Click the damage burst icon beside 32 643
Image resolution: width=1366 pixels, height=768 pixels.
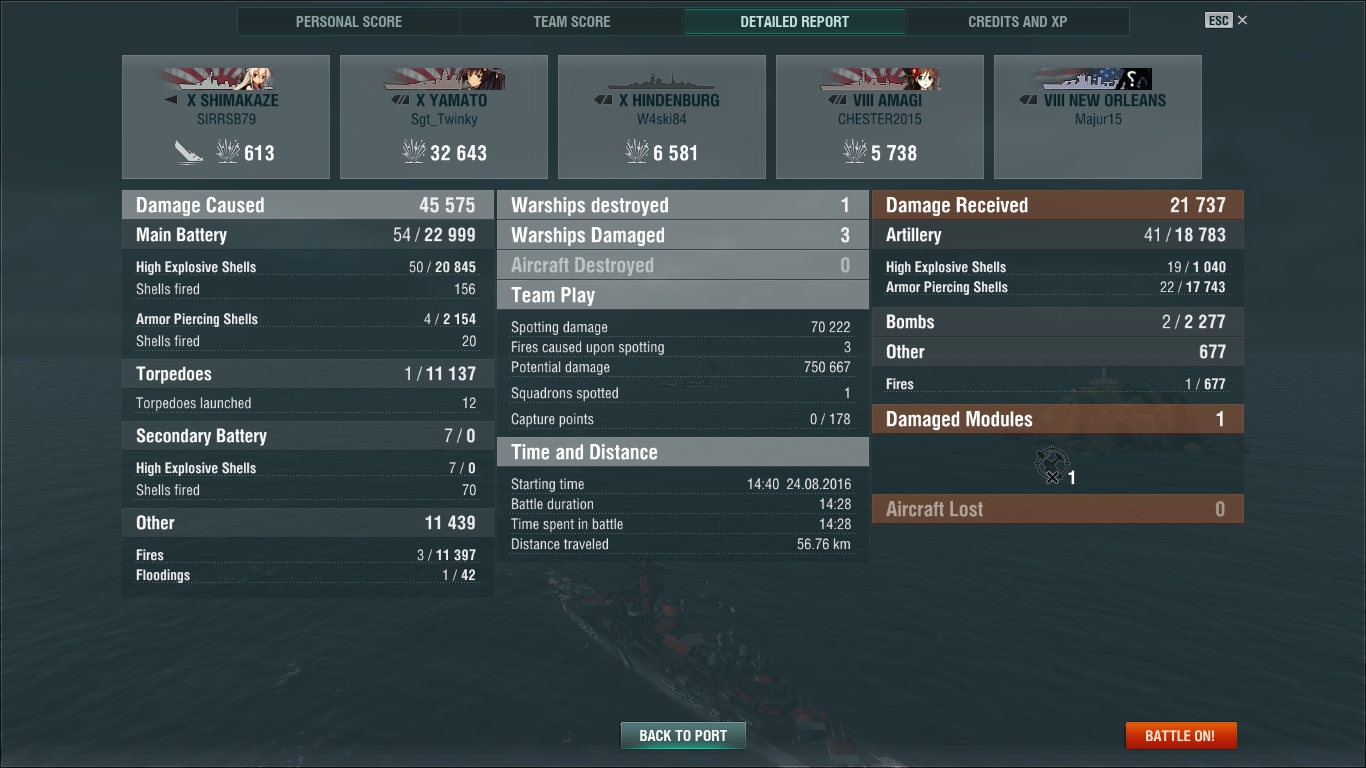413,152
